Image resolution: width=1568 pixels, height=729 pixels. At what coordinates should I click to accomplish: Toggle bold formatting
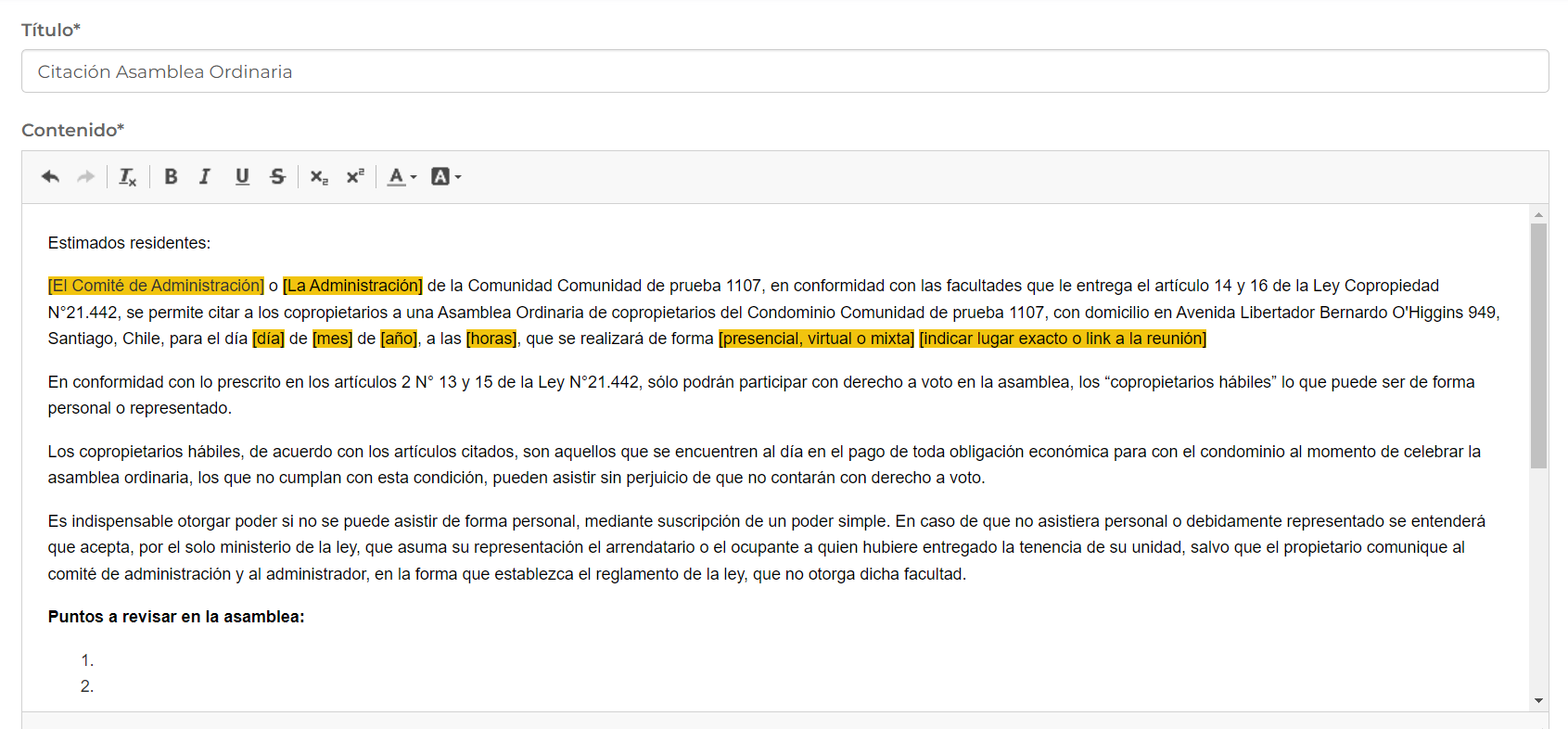tap(171, 176)
